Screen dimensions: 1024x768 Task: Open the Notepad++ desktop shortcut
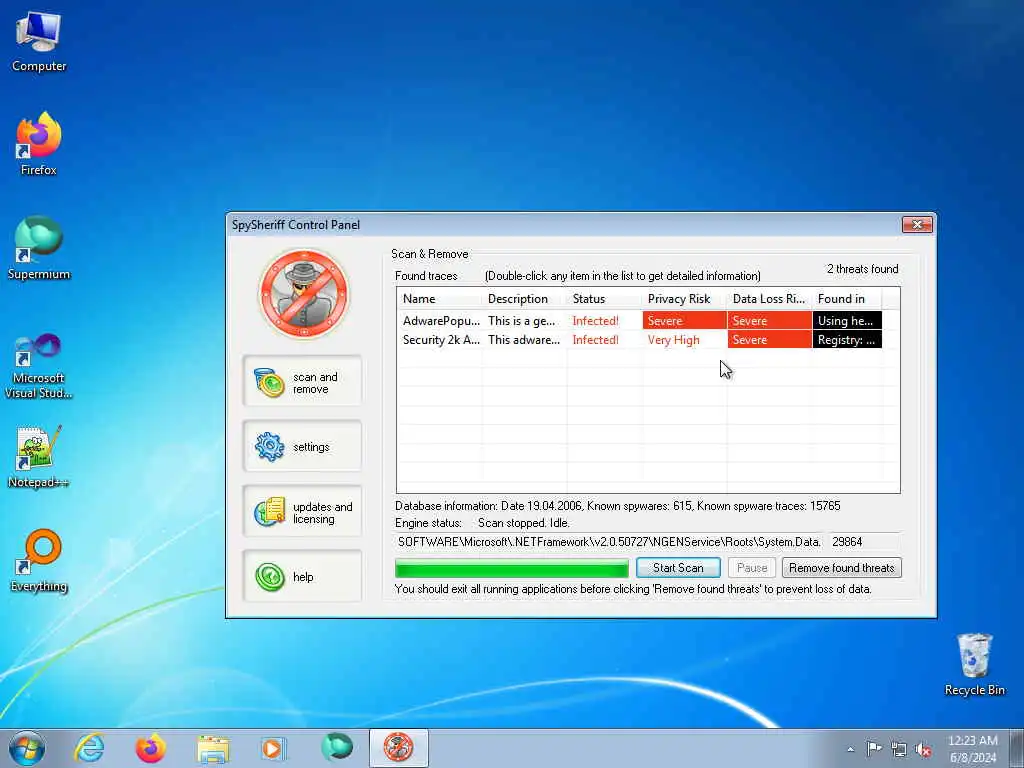point(39,457)
